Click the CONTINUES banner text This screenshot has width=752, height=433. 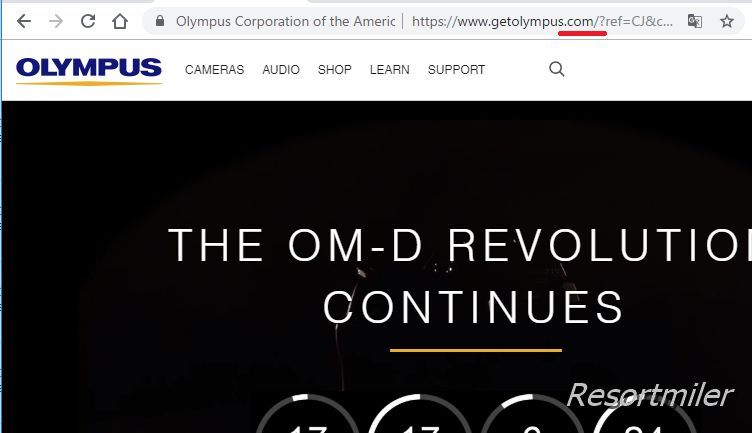click(474, 307)
